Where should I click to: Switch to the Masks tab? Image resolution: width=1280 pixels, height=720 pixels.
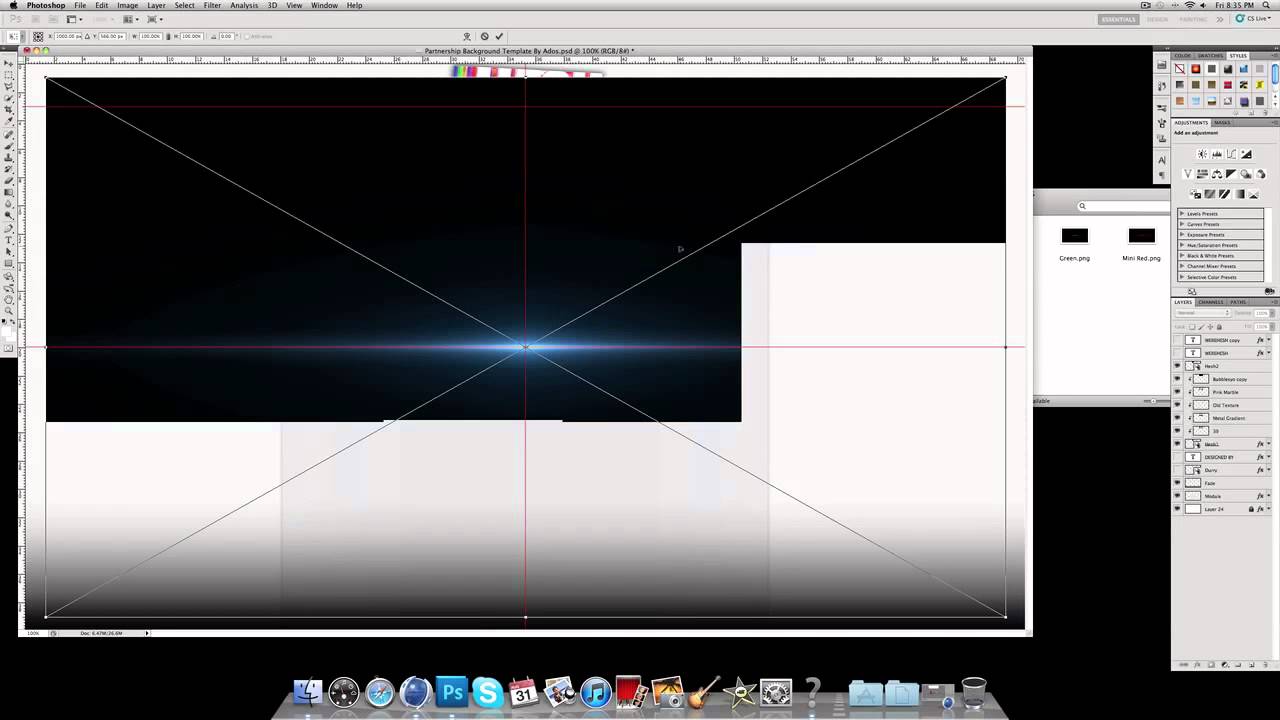[x=1223, y=123]
